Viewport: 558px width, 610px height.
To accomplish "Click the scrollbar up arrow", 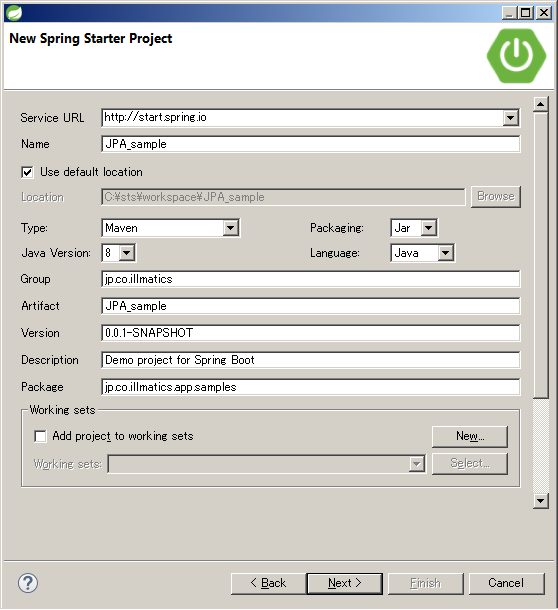I will click(x=540, y=104).
